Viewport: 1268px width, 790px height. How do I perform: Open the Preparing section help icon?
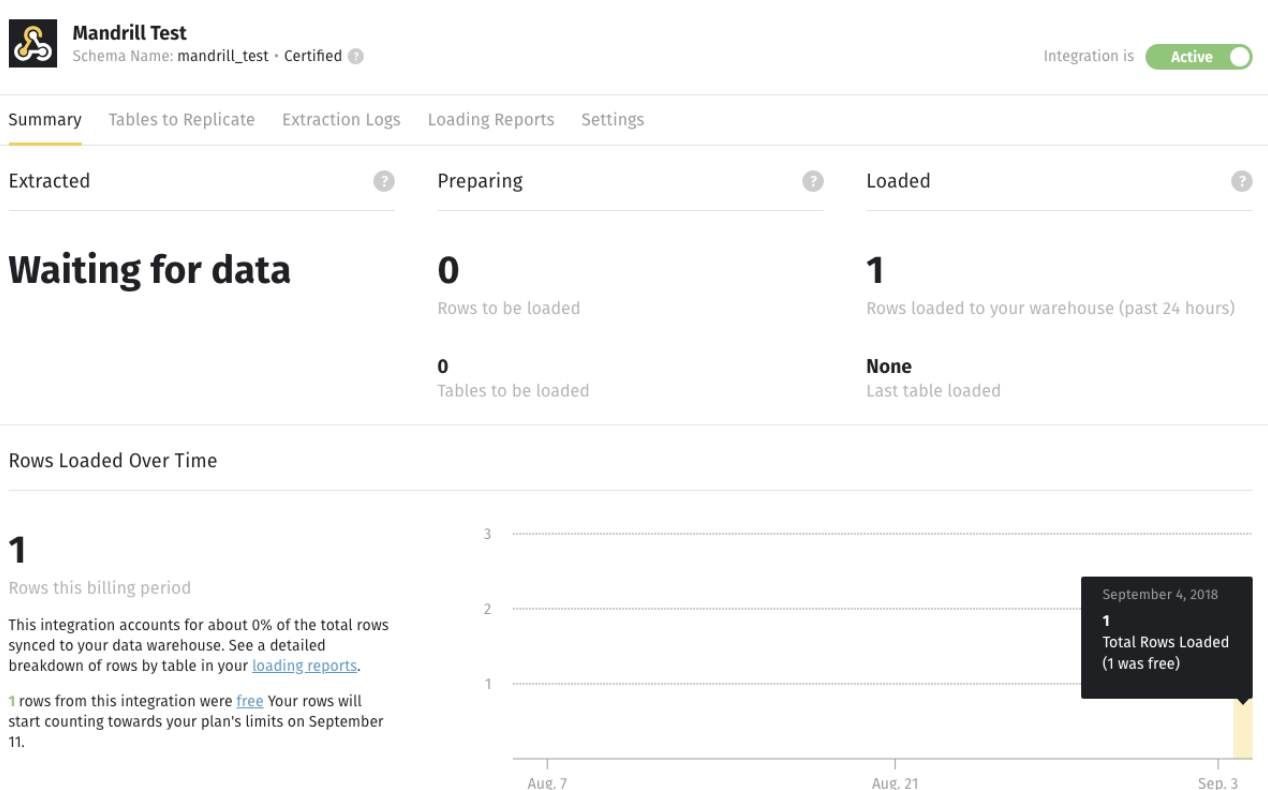[x=813, y=181]
